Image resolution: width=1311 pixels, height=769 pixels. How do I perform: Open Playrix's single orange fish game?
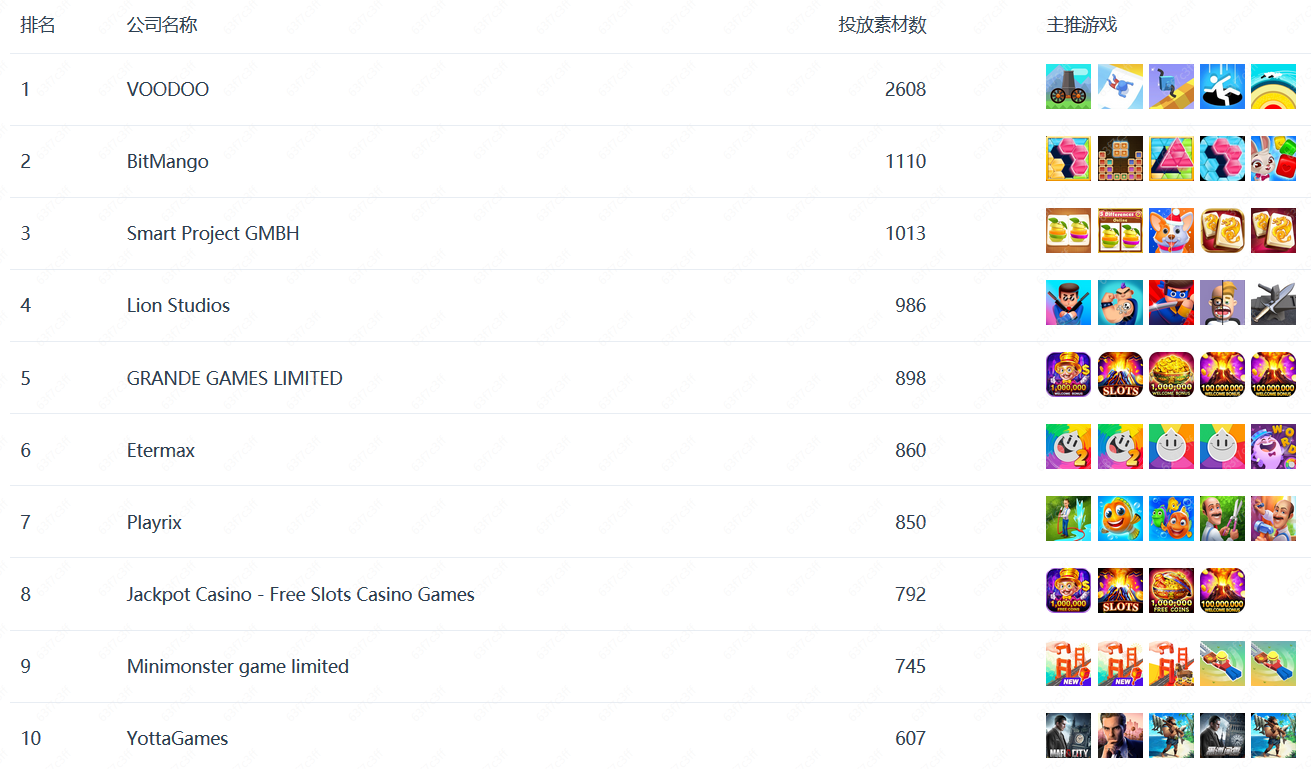(1120, 520)
